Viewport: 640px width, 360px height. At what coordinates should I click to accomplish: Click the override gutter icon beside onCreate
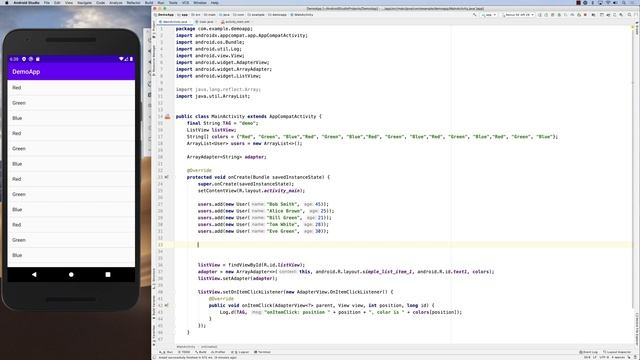pyautogui.click(x=166, y=177)
